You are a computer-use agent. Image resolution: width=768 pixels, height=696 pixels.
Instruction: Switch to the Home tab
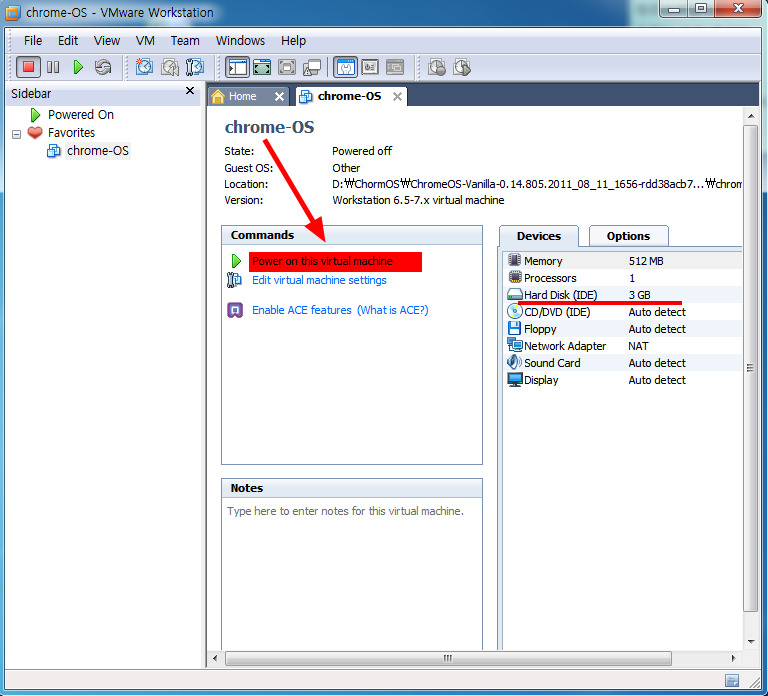(242, 97)
